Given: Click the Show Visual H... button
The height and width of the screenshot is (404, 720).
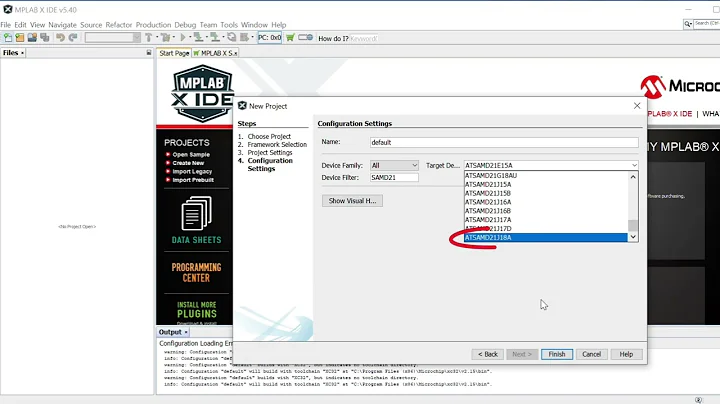Looking at the screenshot, I should click(352, 201).
